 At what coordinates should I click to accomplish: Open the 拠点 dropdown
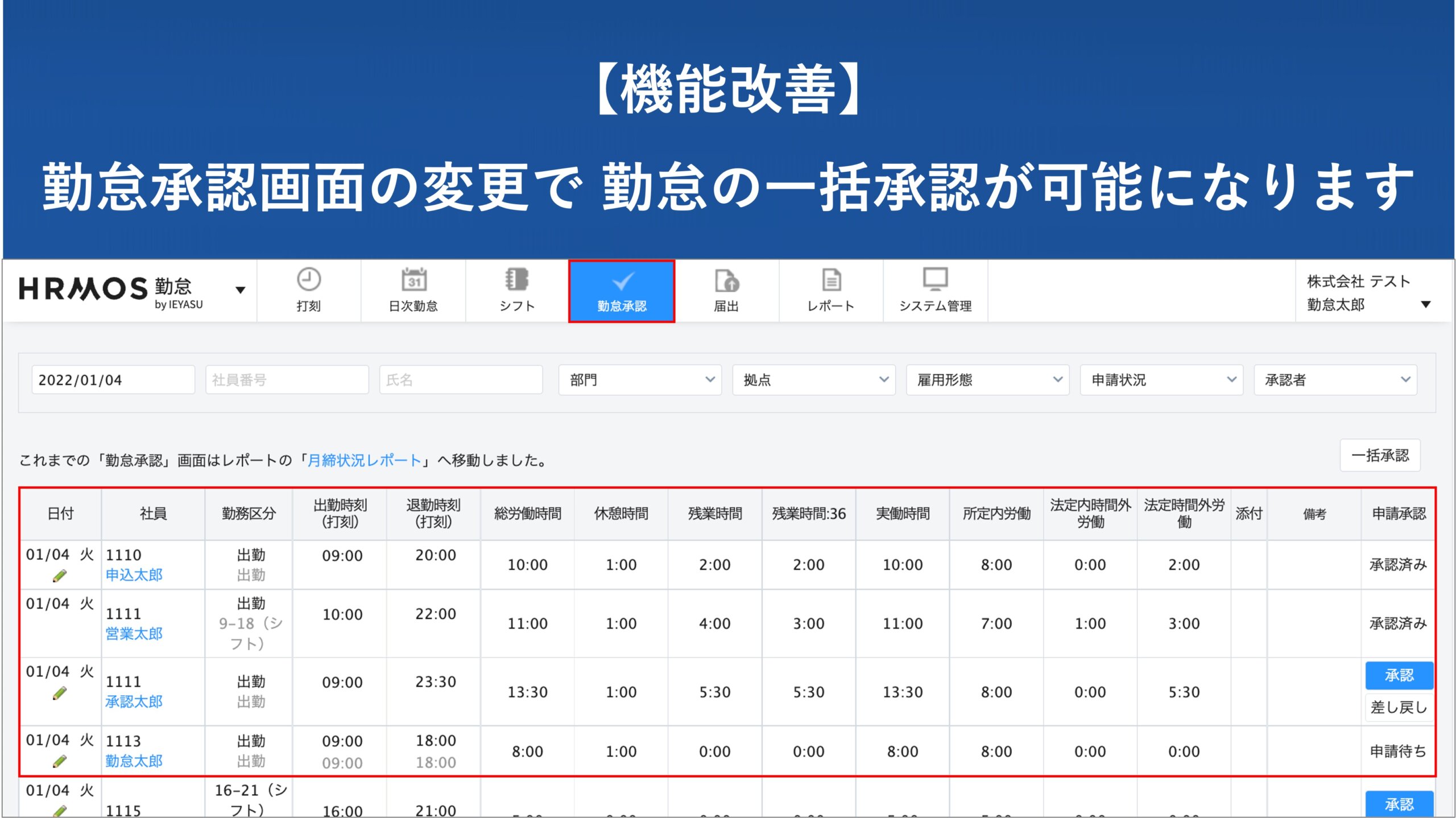[814, 379]
